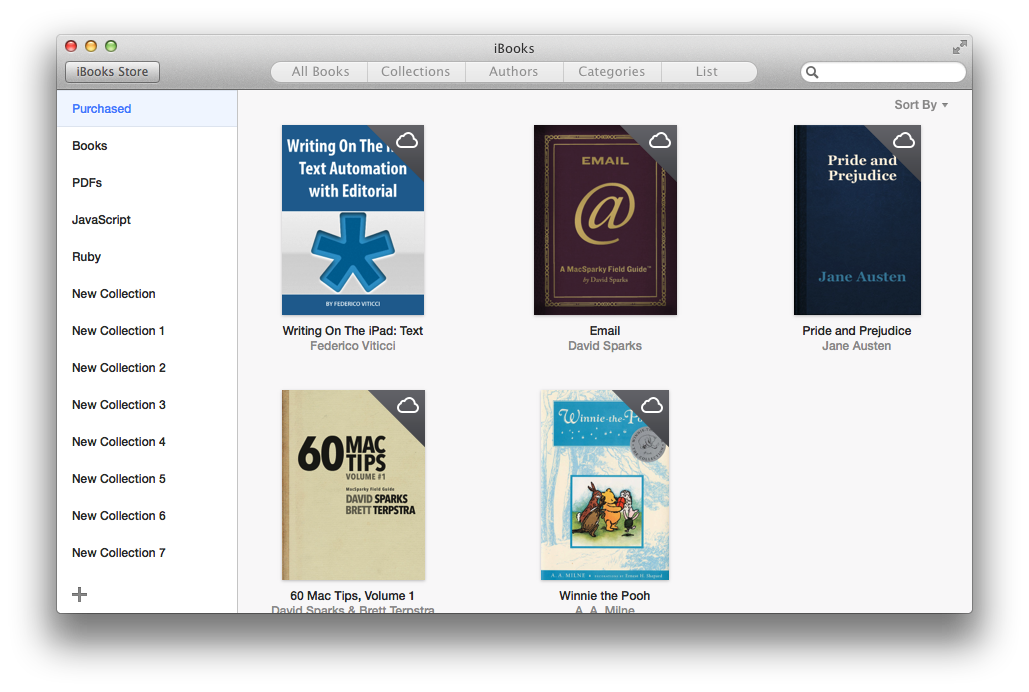Open the Winnie the Pooh cover
Image resolution: width=1029 pixels, height=692 pixels.
[x=605, y=485]
